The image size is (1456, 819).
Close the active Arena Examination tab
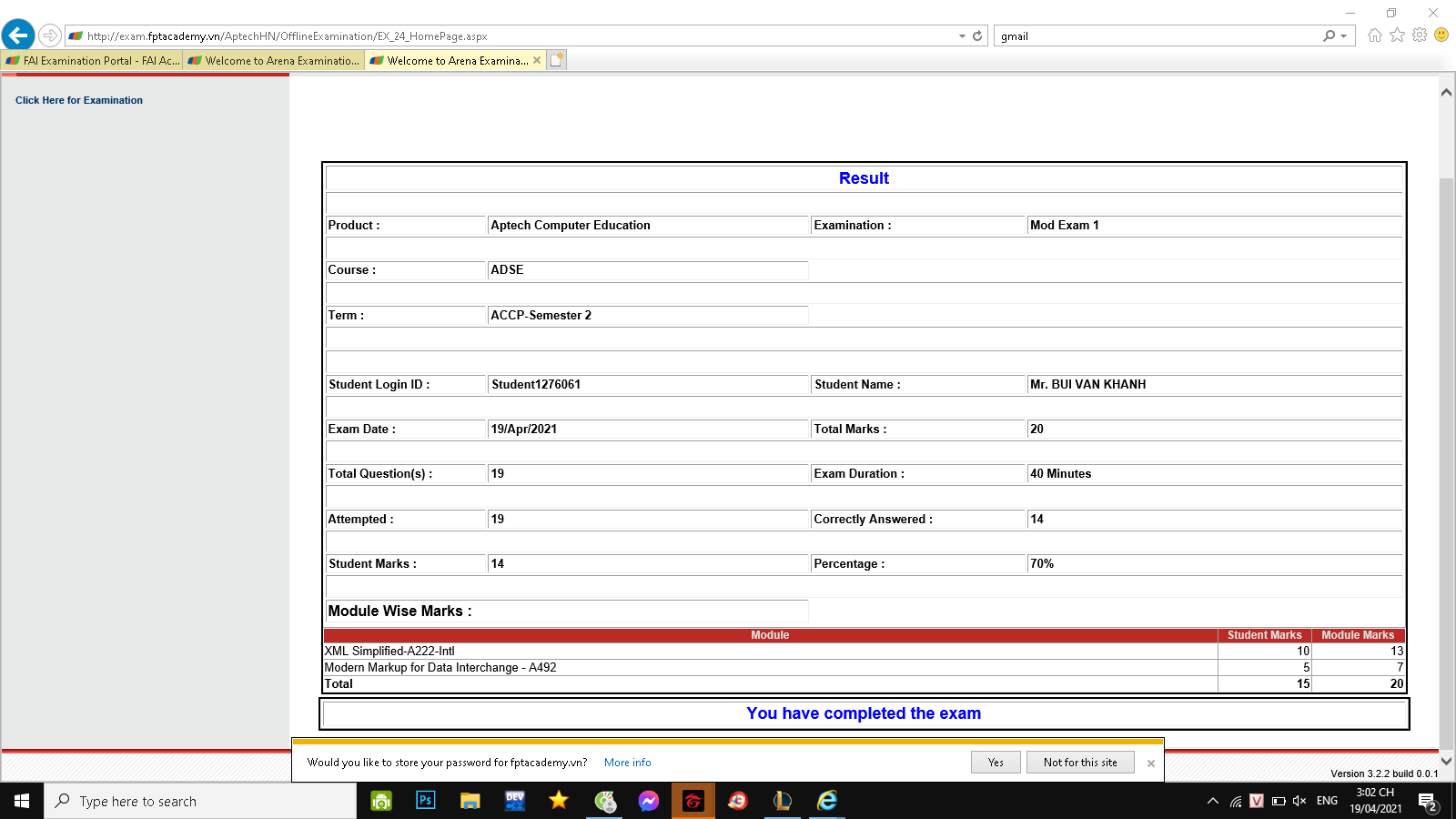tap(537, 60)
